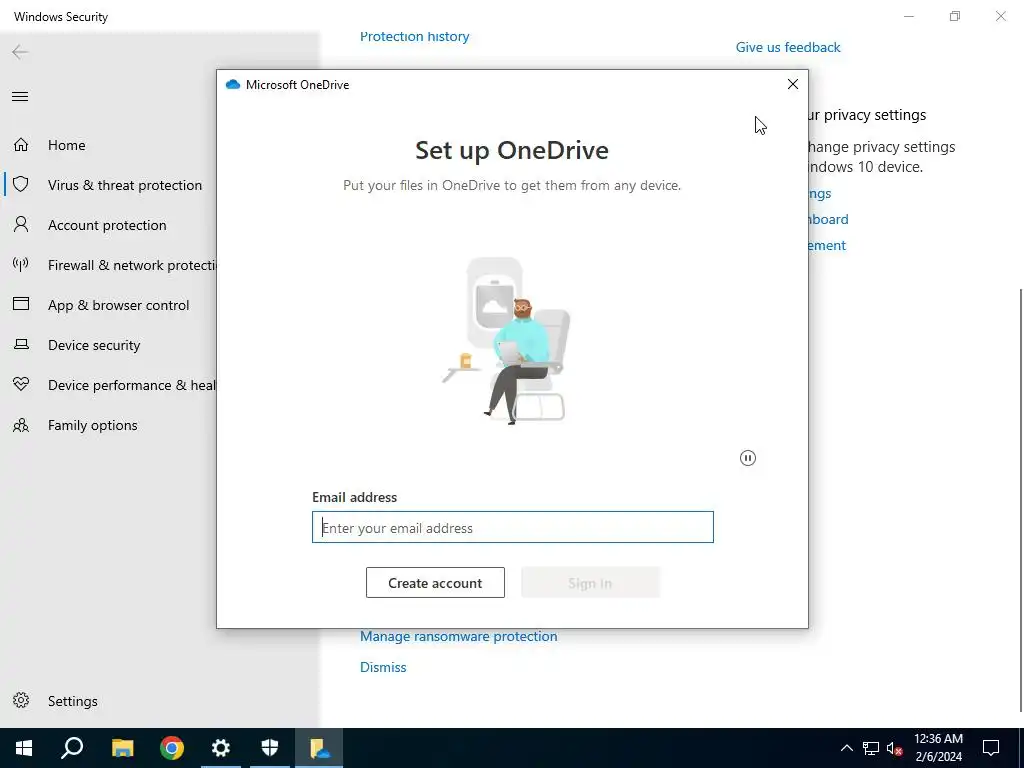This screenshot has height=768, width=1024.
Task: Open Family options menu item
Action: [x=93, y=425]
